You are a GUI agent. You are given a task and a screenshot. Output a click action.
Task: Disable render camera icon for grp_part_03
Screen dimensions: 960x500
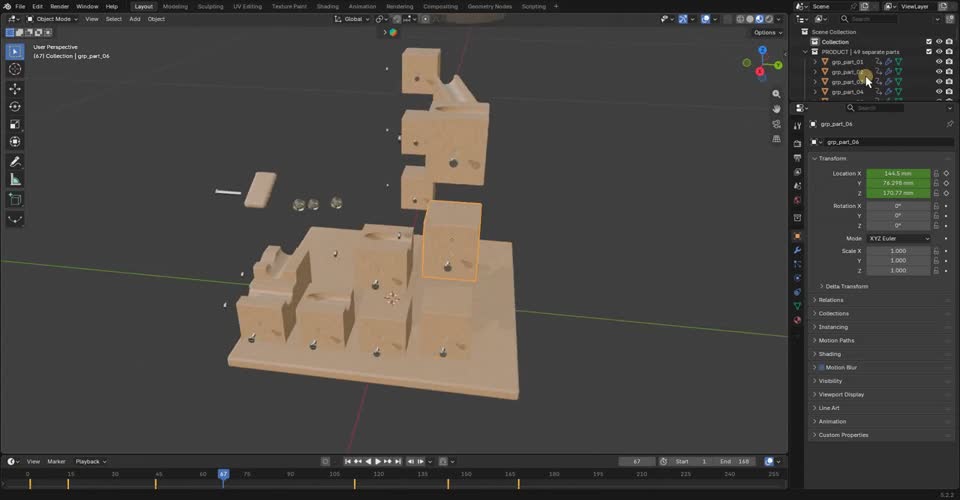click(949, 82)
